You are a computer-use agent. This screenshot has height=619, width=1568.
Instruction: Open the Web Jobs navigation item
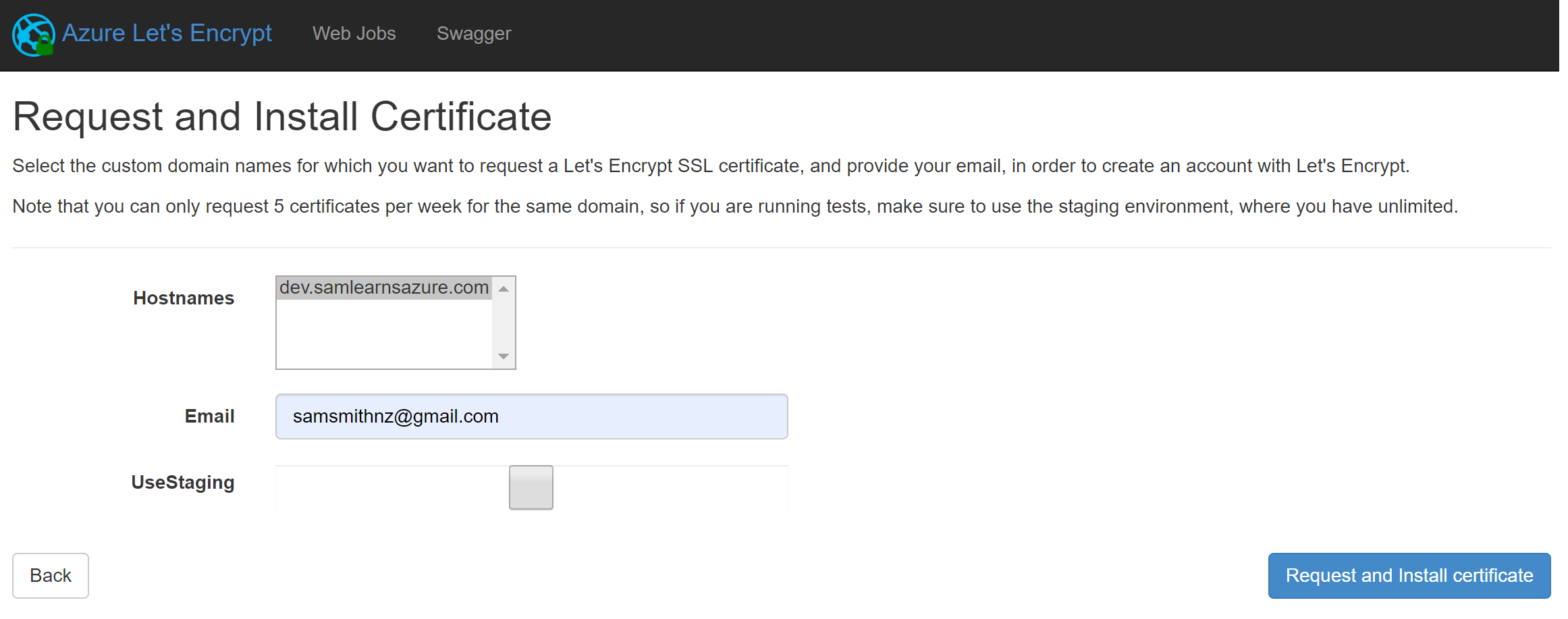tap(354, 34)
